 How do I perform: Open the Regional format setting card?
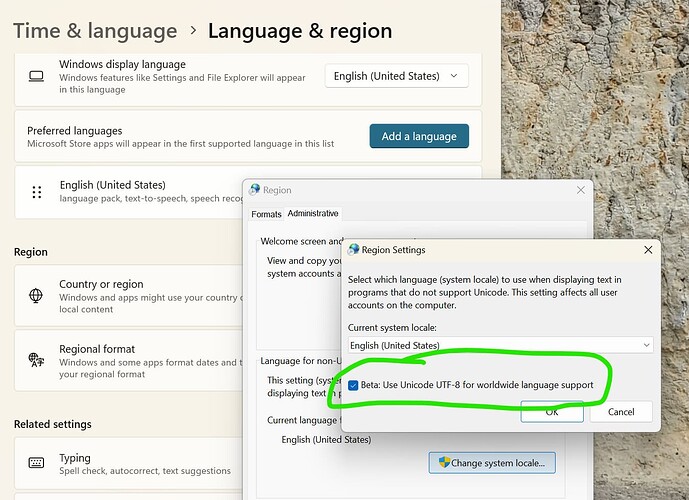pyautogui.click(x=128, y=360)
